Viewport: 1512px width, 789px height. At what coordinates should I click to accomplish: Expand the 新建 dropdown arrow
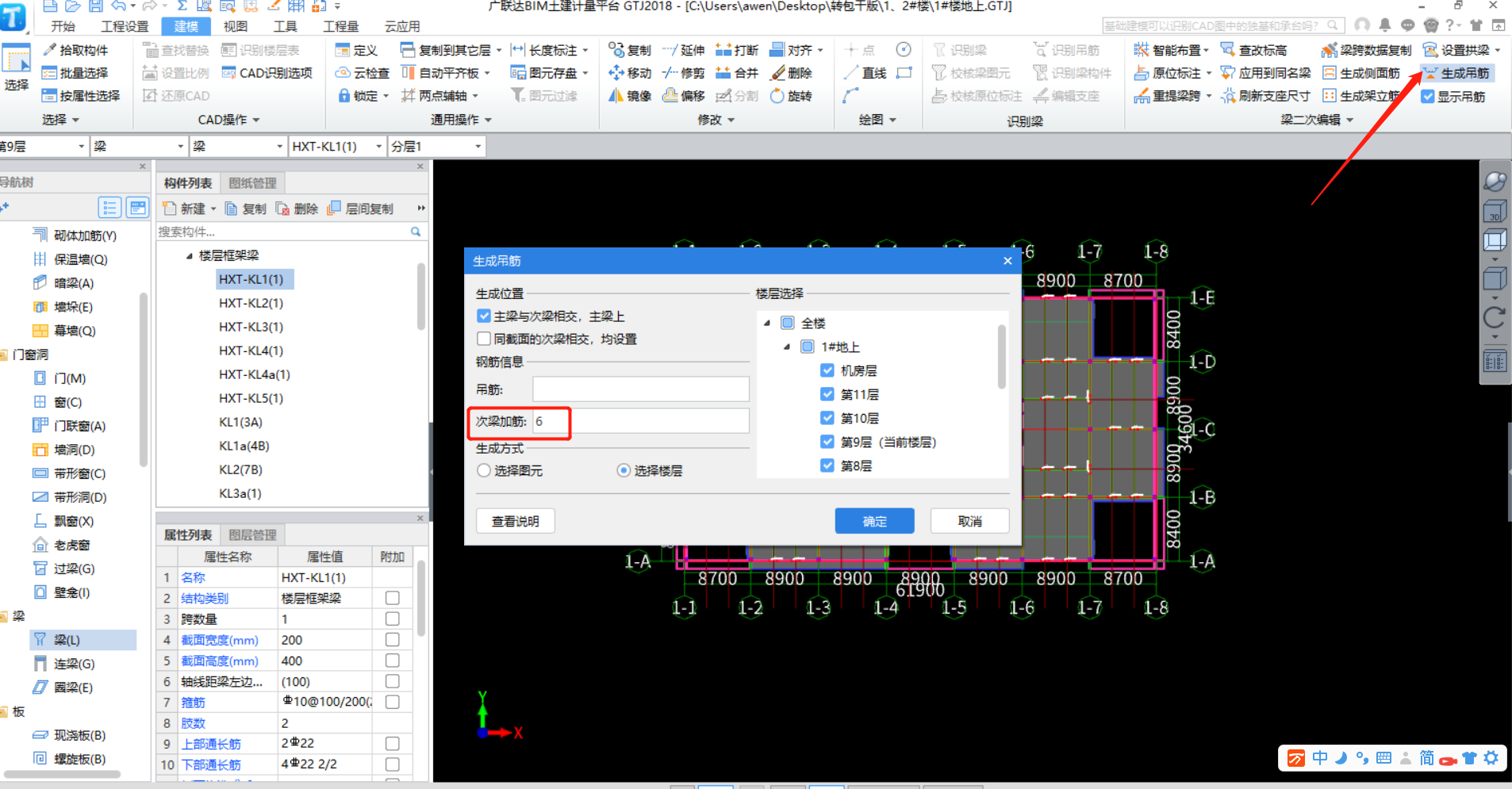213,209
